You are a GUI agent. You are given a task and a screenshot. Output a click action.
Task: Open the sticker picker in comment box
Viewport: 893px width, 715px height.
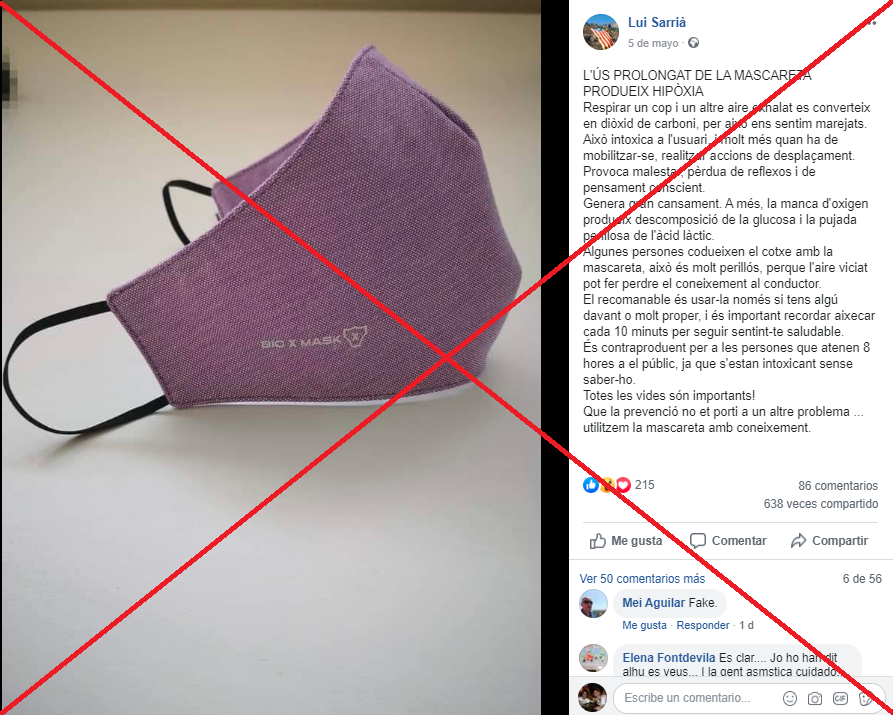[x=866, y=698]
